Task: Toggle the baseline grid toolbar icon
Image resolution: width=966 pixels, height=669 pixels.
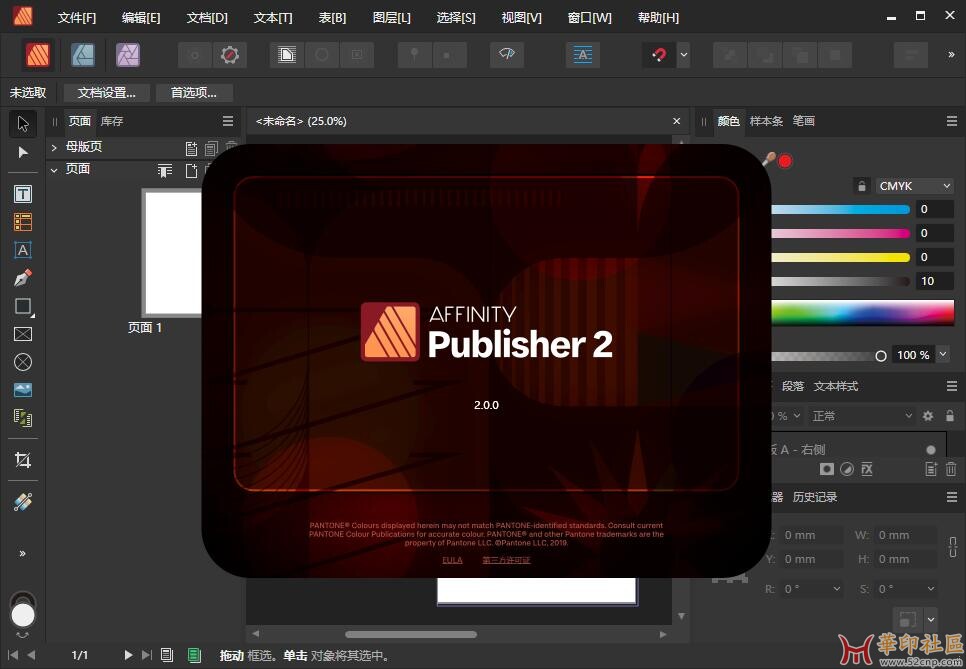Action: (583, 55)
